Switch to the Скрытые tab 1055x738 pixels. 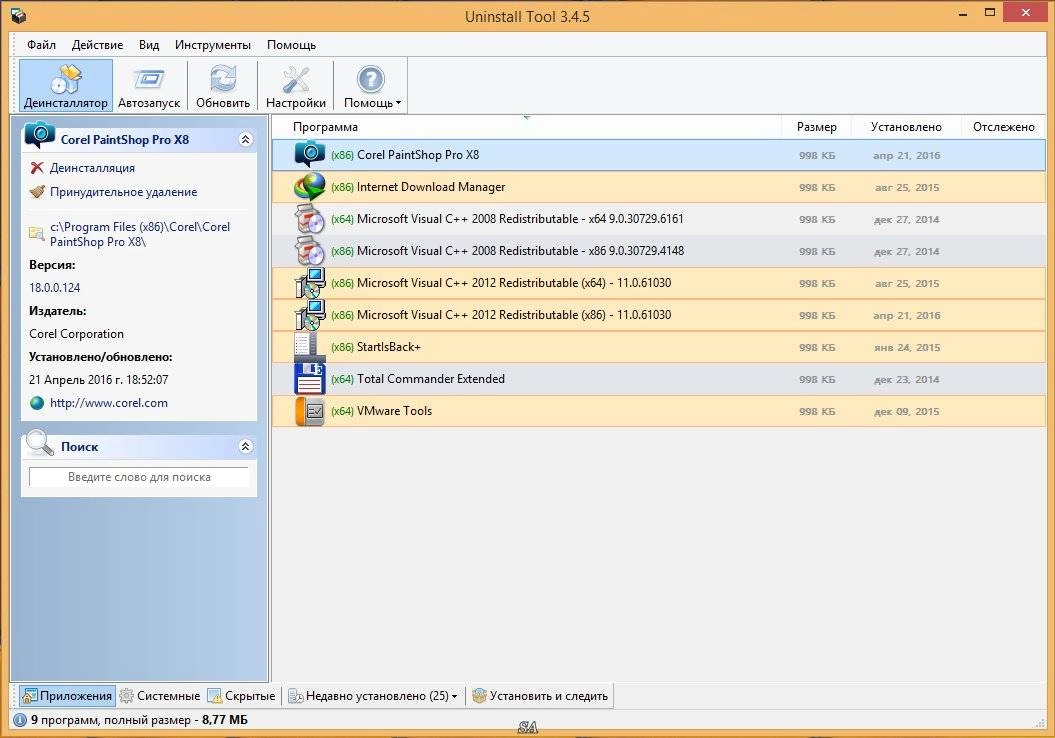tap(242, 696)
